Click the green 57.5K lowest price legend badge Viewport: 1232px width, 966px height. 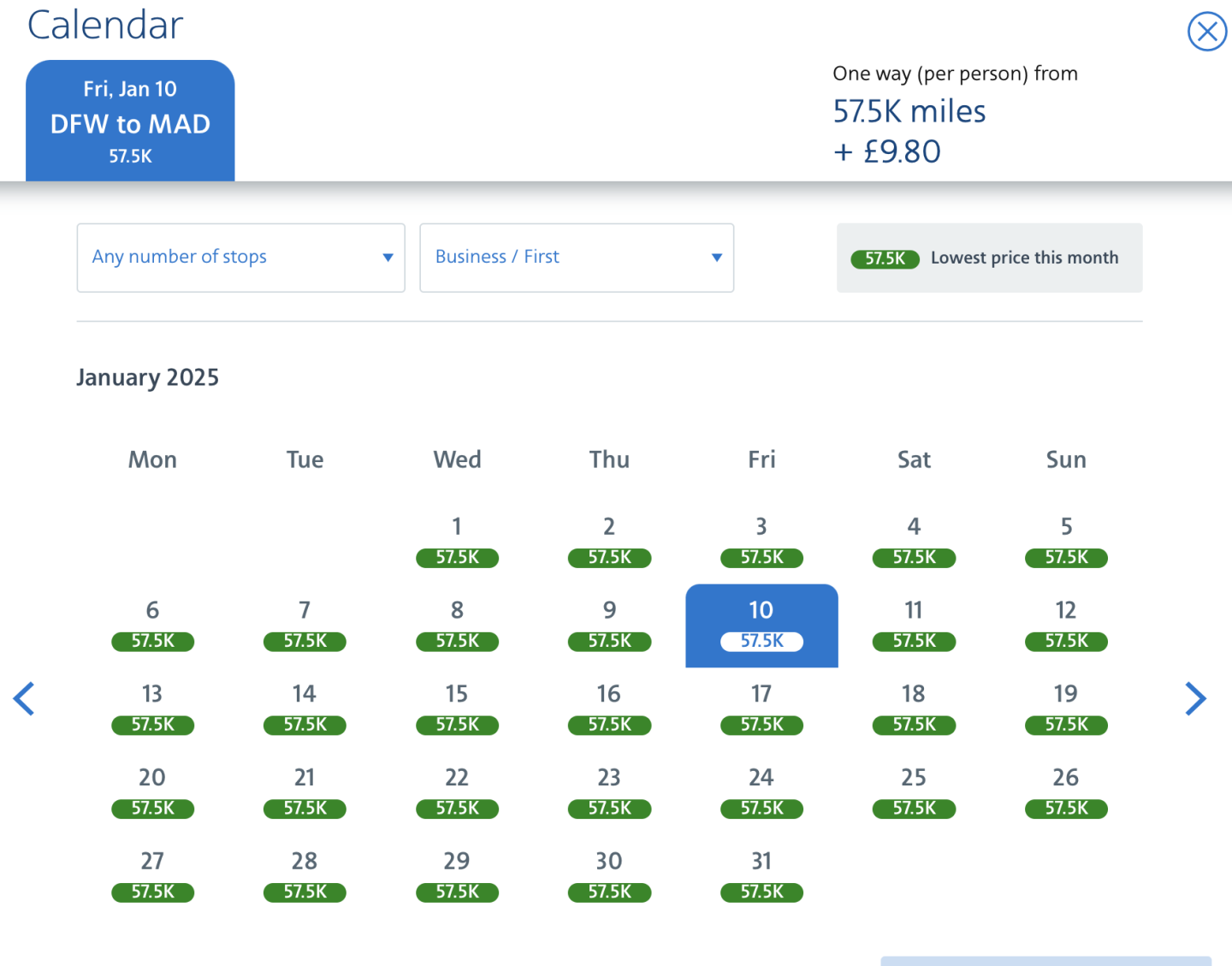tap(885, 258)
